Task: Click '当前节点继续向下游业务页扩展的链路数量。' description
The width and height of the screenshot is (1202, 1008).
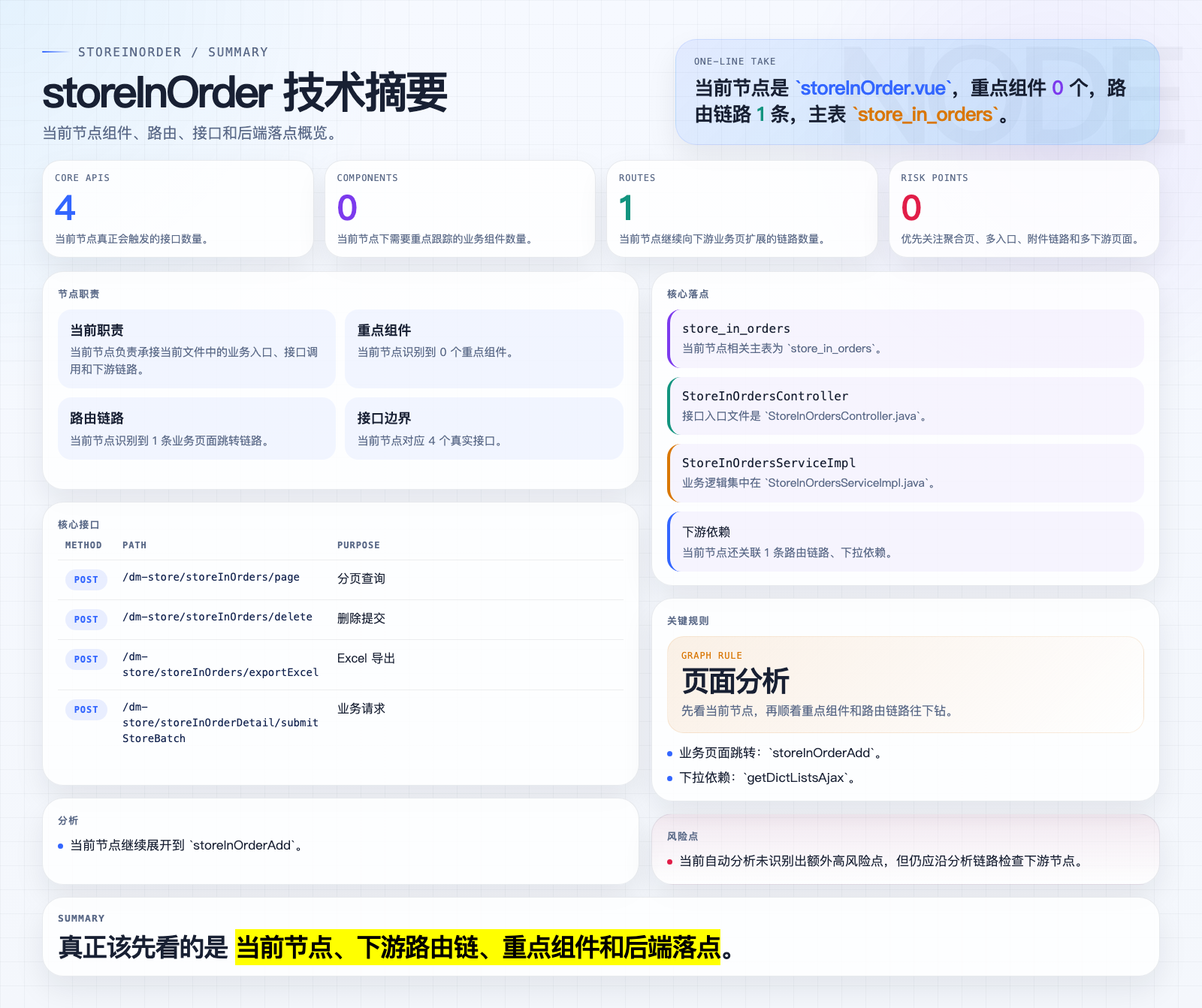Action: click(x=723, y=239)
